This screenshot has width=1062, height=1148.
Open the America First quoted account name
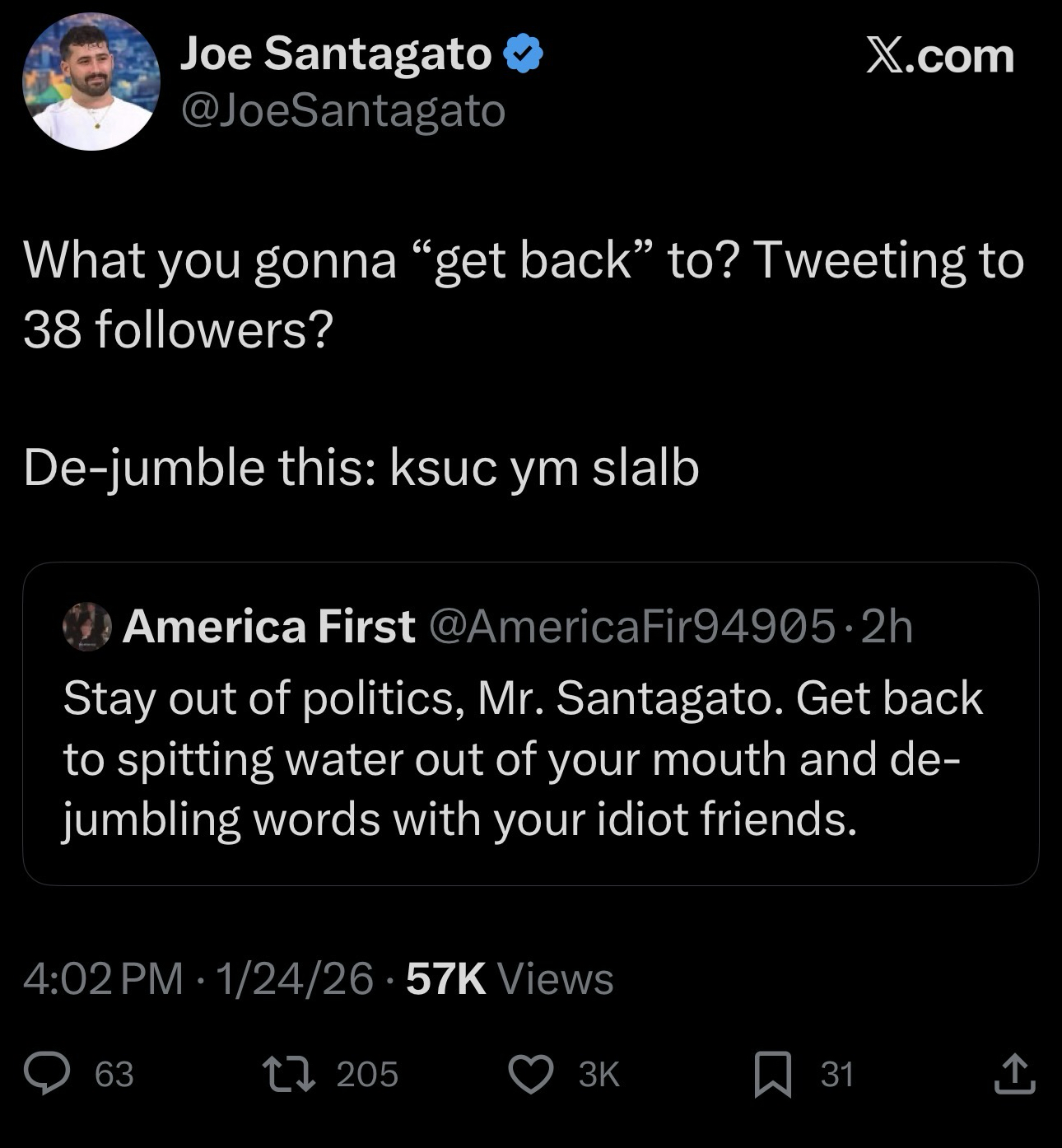pos(268,627)
